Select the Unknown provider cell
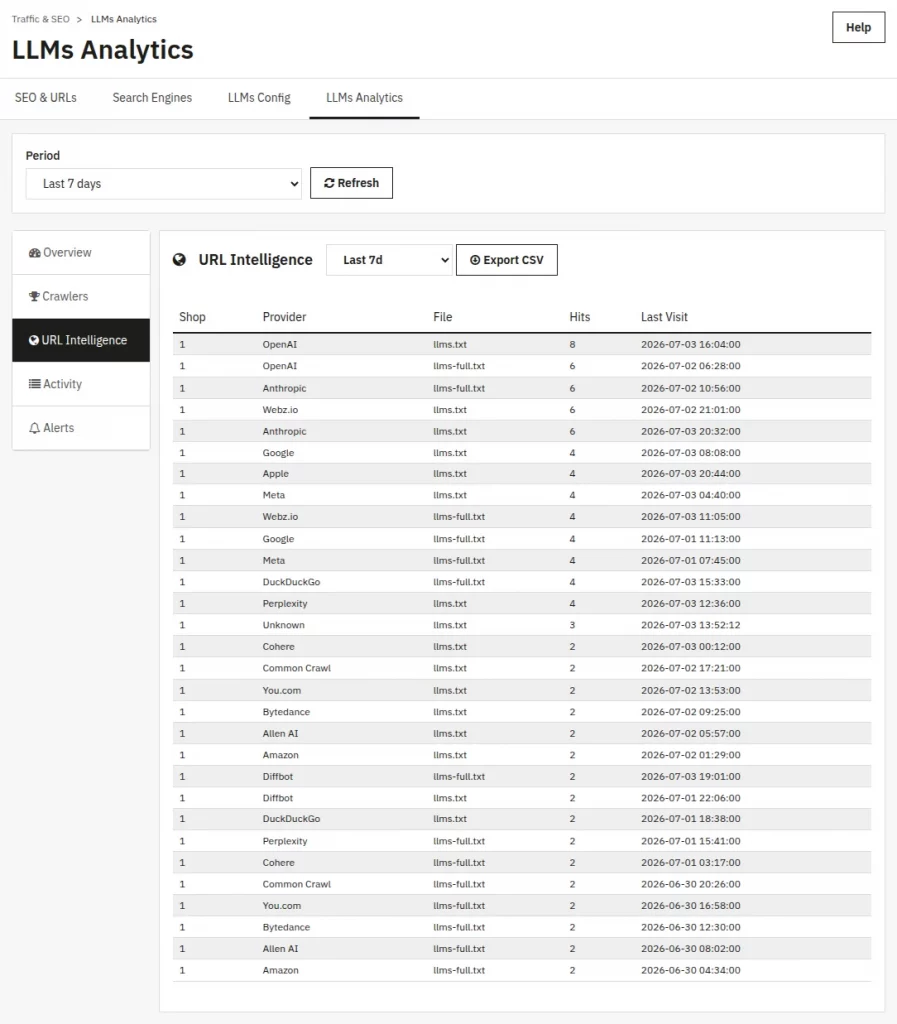The image size is (897, 1024). [283, 625]
